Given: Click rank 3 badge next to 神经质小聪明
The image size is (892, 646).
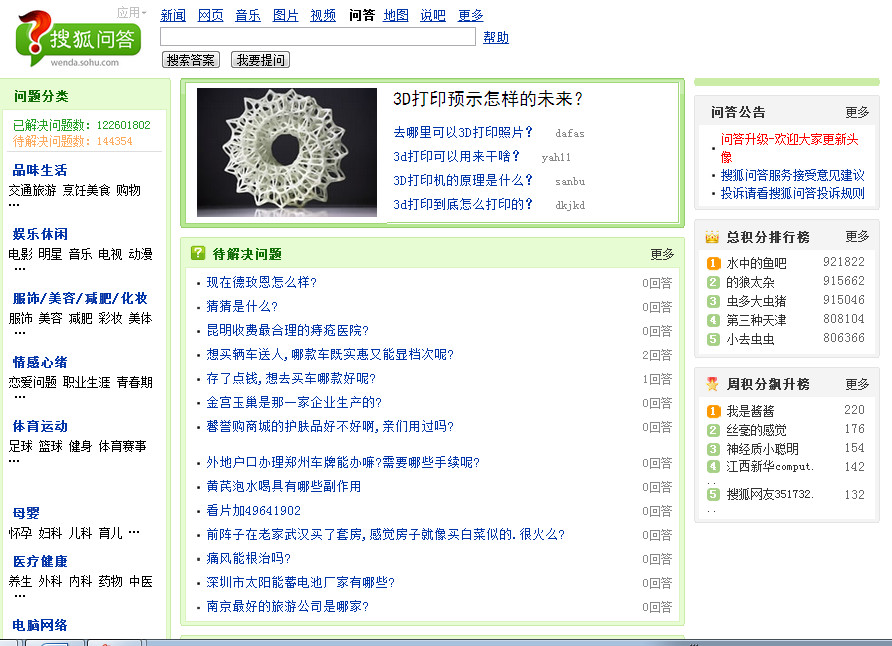Looking at the screenshot, I should click(x=713, y=449).
